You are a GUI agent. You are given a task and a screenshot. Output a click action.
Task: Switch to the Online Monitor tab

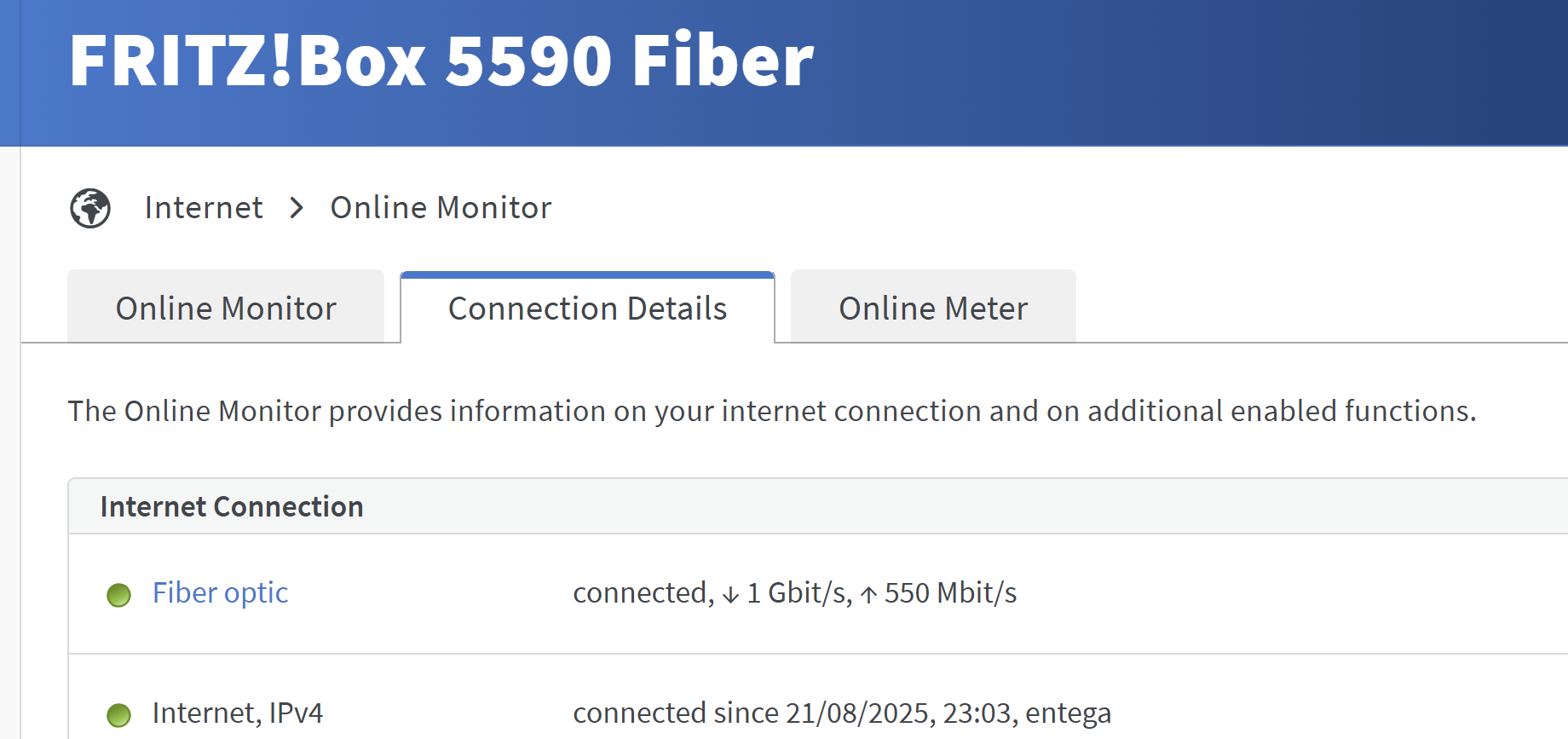pyautogui.click(x=226, y=307)
